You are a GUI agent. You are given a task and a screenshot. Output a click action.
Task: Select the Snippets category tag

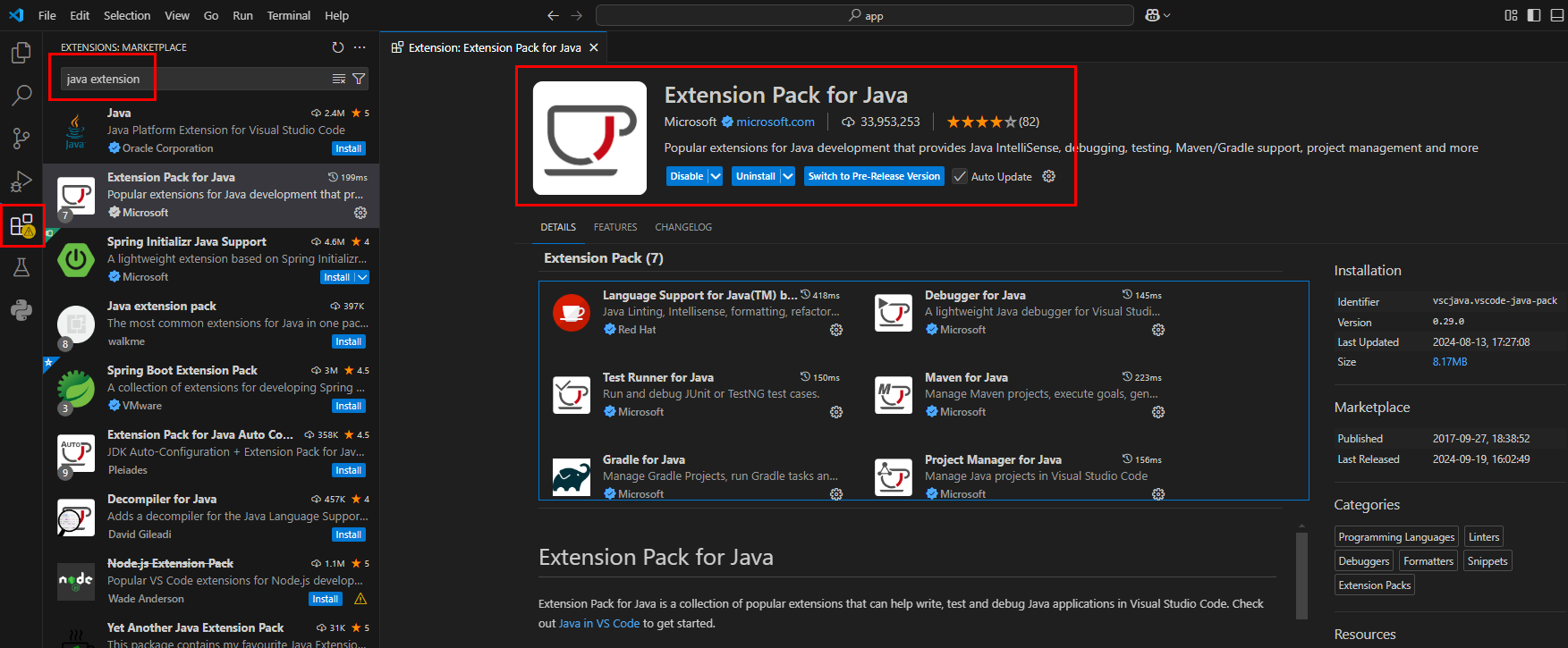tap(1487, 561)
